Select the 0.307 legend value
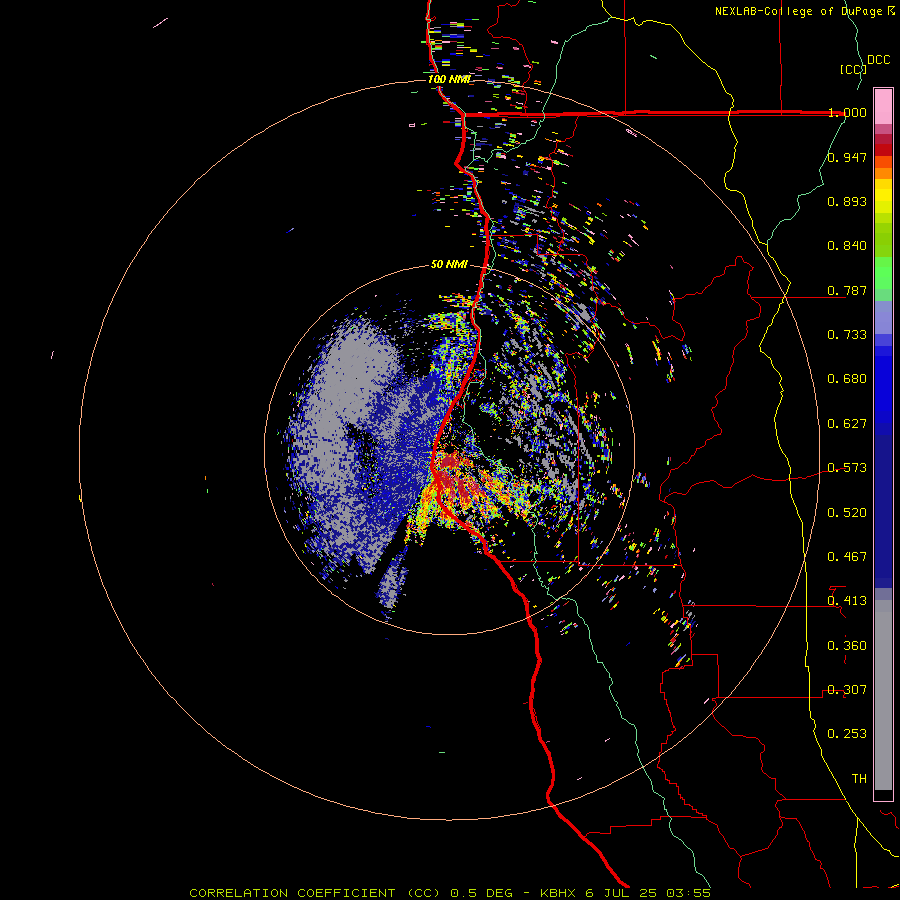Viewport: 900px width, 900px height. (x=847, y=690)
